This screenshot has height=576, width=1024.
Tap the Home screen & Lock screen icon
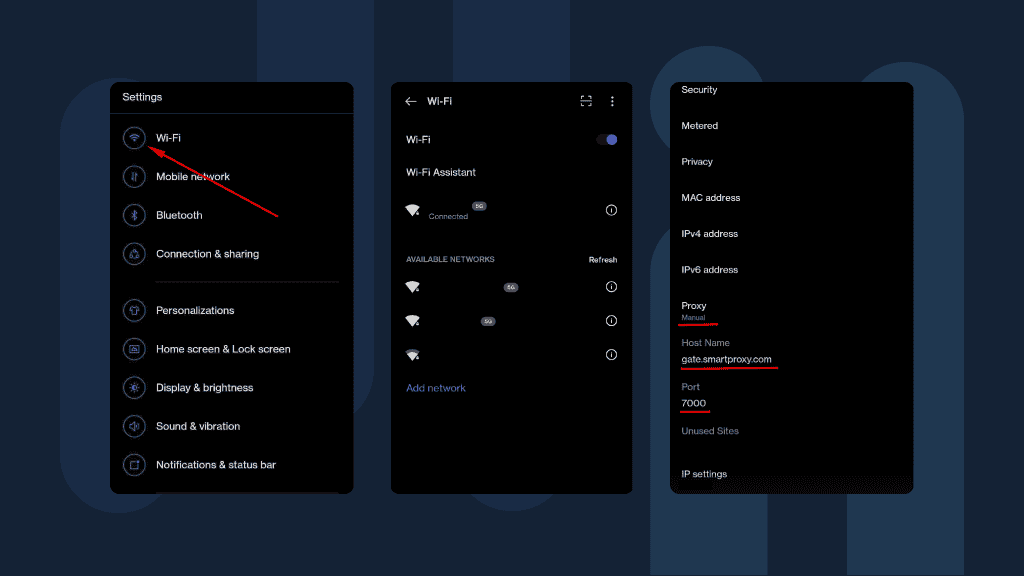[x=134, y=349]
